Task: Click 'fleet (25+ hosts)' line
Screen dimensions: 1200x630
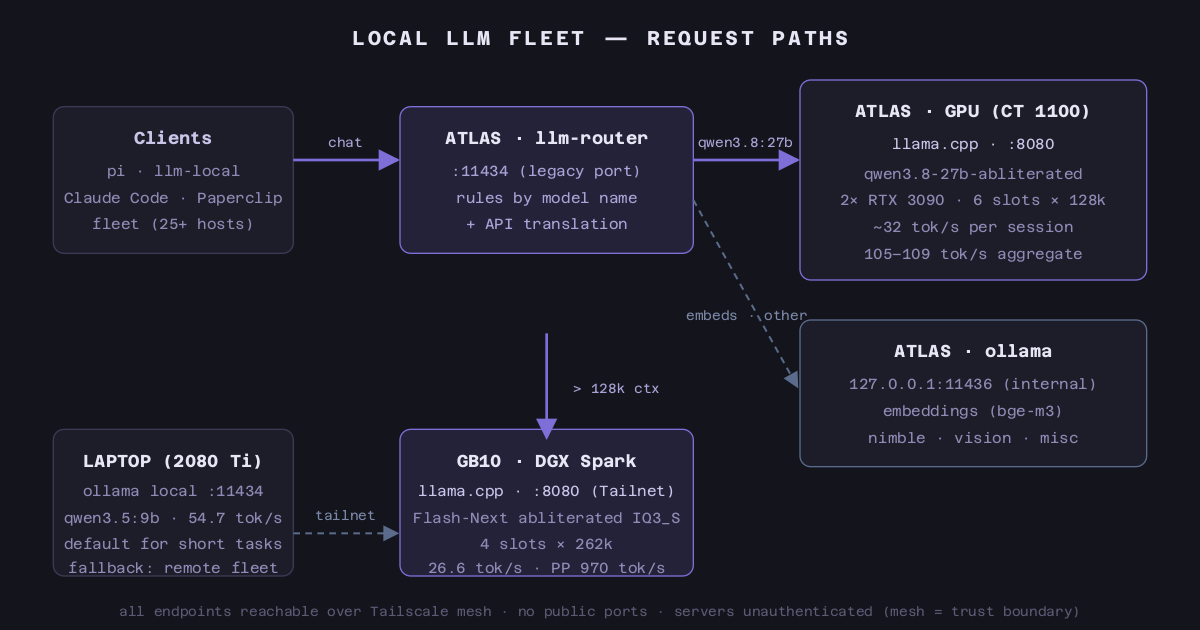Action: coord(173,224)
